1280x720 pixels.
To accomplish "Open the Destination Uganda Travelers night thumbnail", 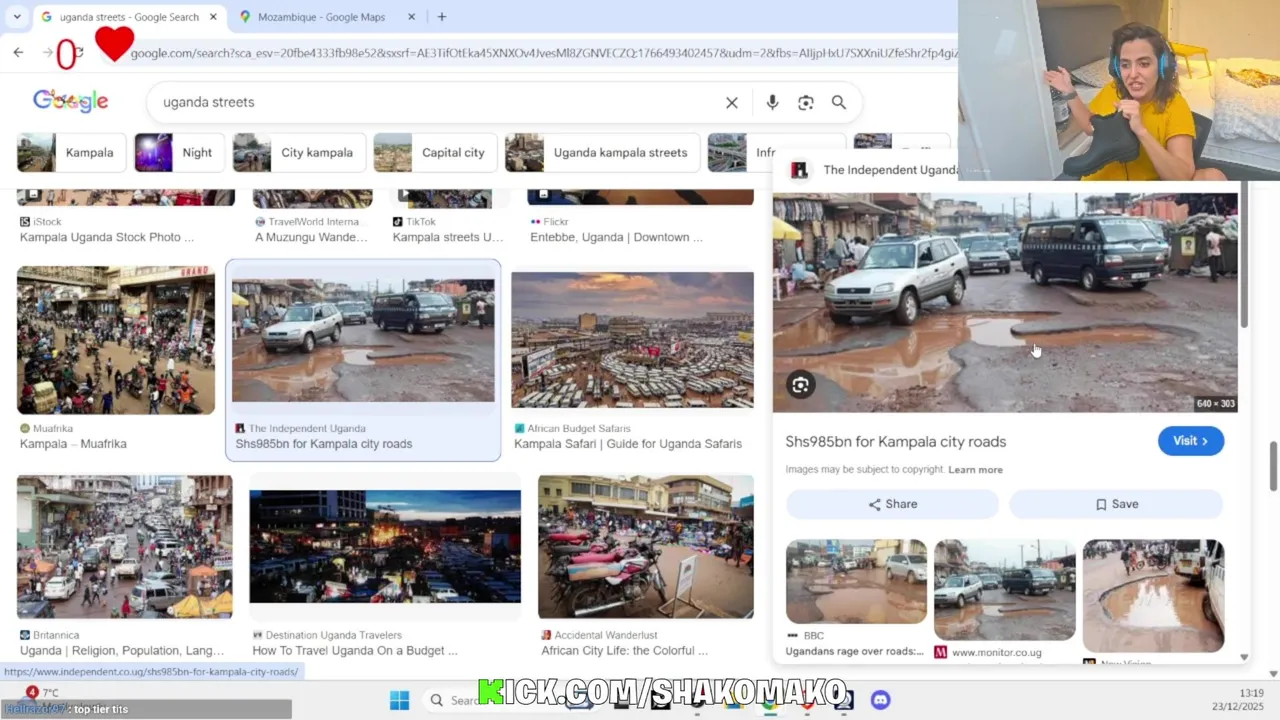I will tap(385, 547).
